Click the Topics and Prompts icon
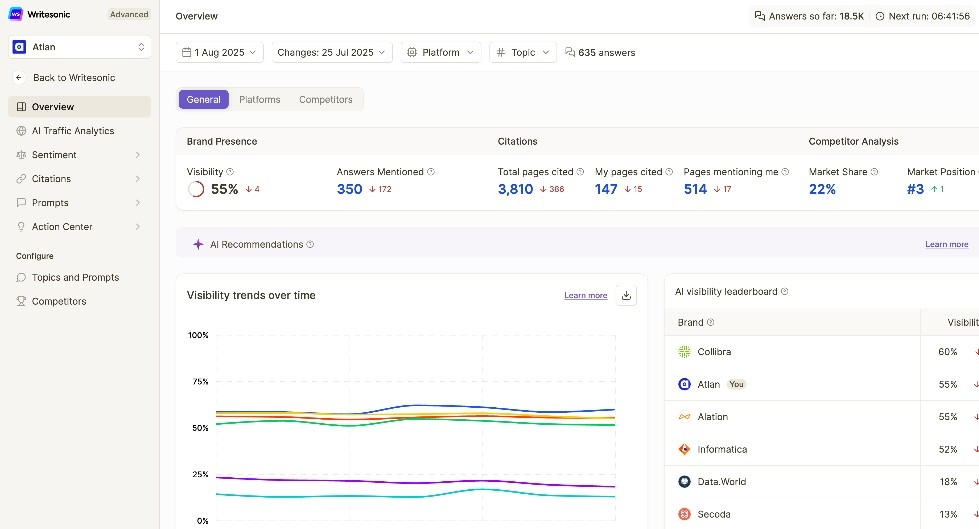Image resolution: width=979 pixels, height=529 pixels. click(x=21, y=277)
